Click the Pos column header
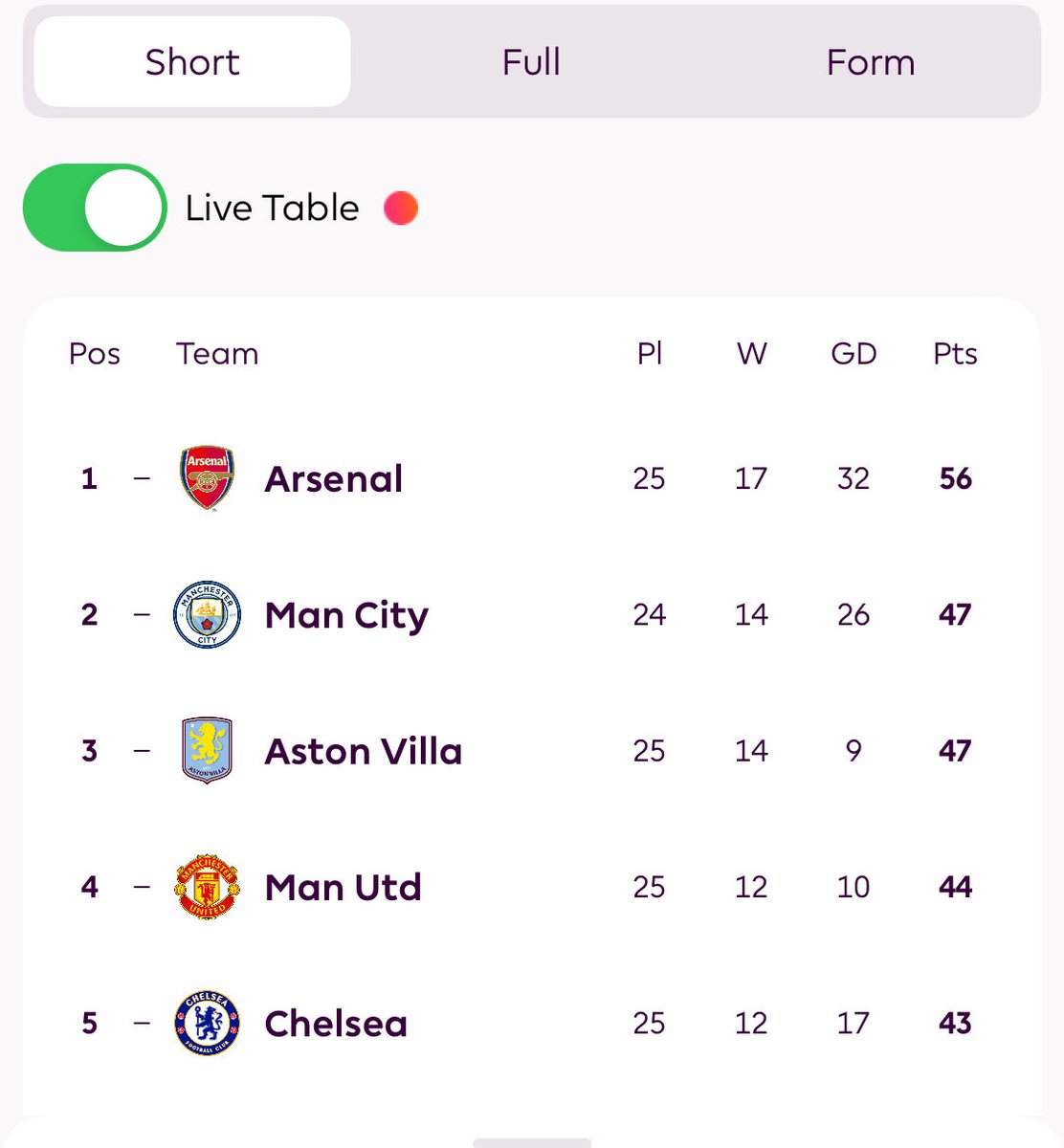This screenshot has height=1148, width=1064. tap(95, 354)
